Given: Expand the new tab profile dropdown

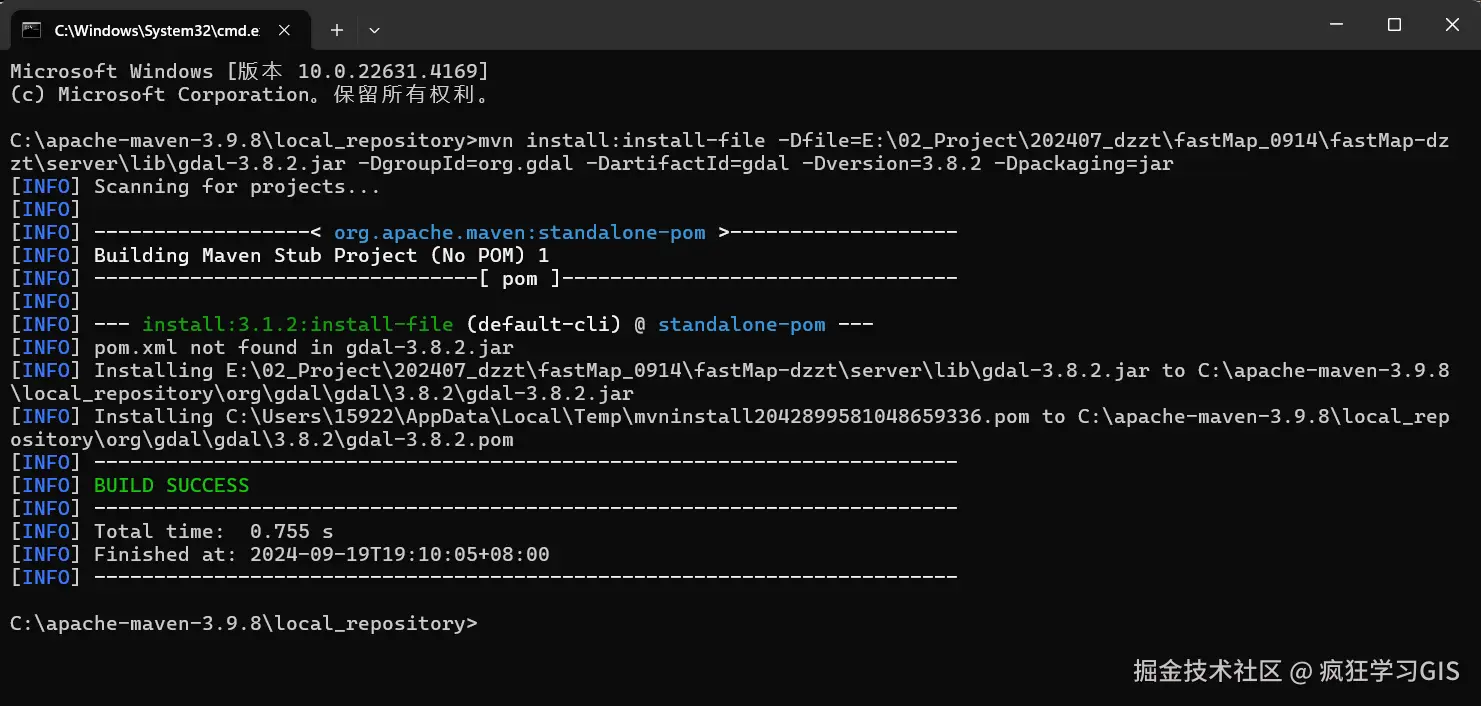Looking at the screenshot, I should (374, 30).
